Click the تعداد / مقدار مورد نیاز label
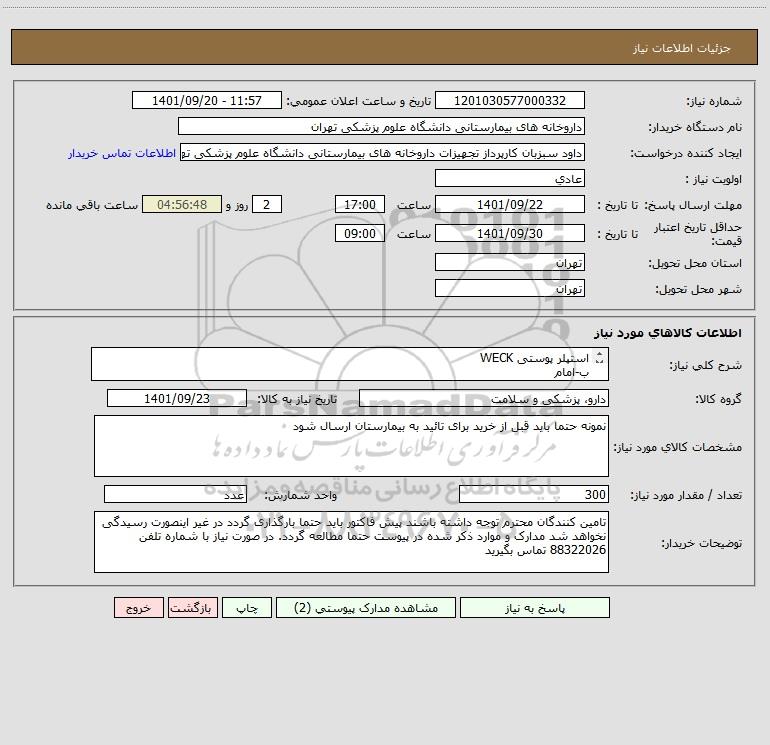Screen dimensions: 770x745 686,496
